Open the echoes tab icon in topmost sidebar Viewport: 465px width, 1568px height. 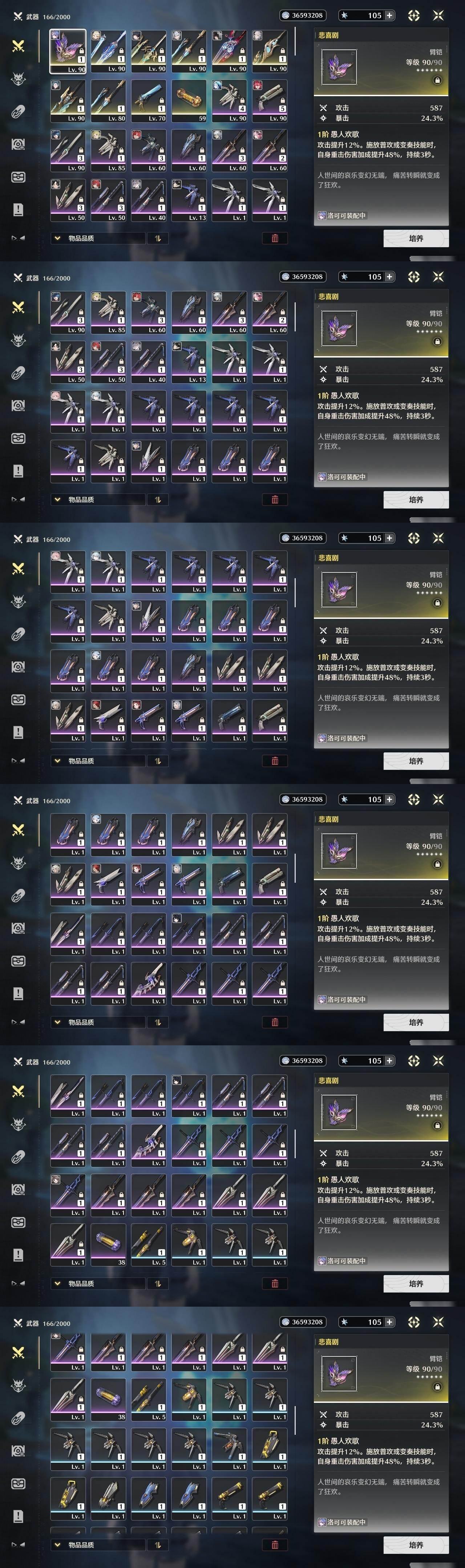[x=18, y=78]
